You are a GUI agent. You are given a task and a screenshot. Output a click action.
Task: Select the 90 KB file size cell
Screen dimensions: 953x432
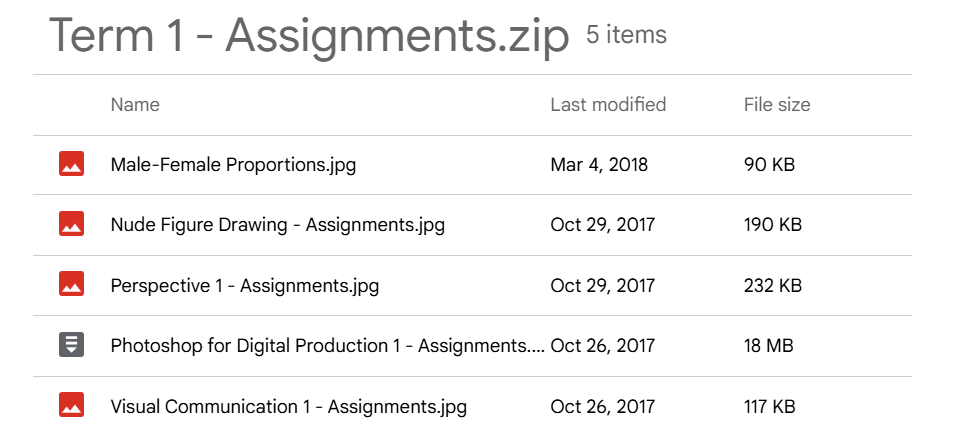click(769, 165)
